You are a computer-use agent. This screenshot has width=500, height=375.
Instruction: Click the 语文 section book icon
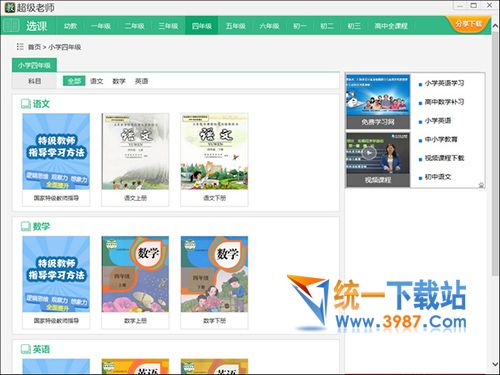point(26,104)
